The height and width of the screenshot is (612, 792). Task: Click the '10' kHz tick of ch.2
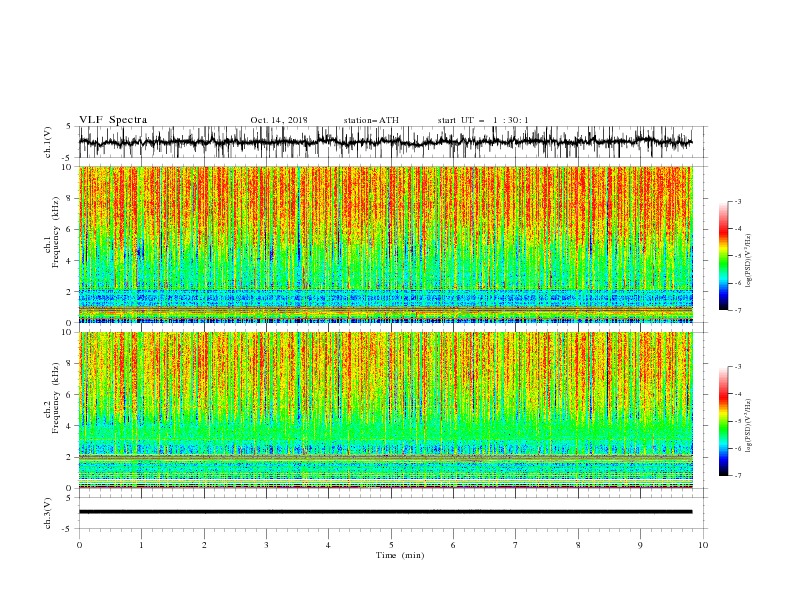(68, 332)
